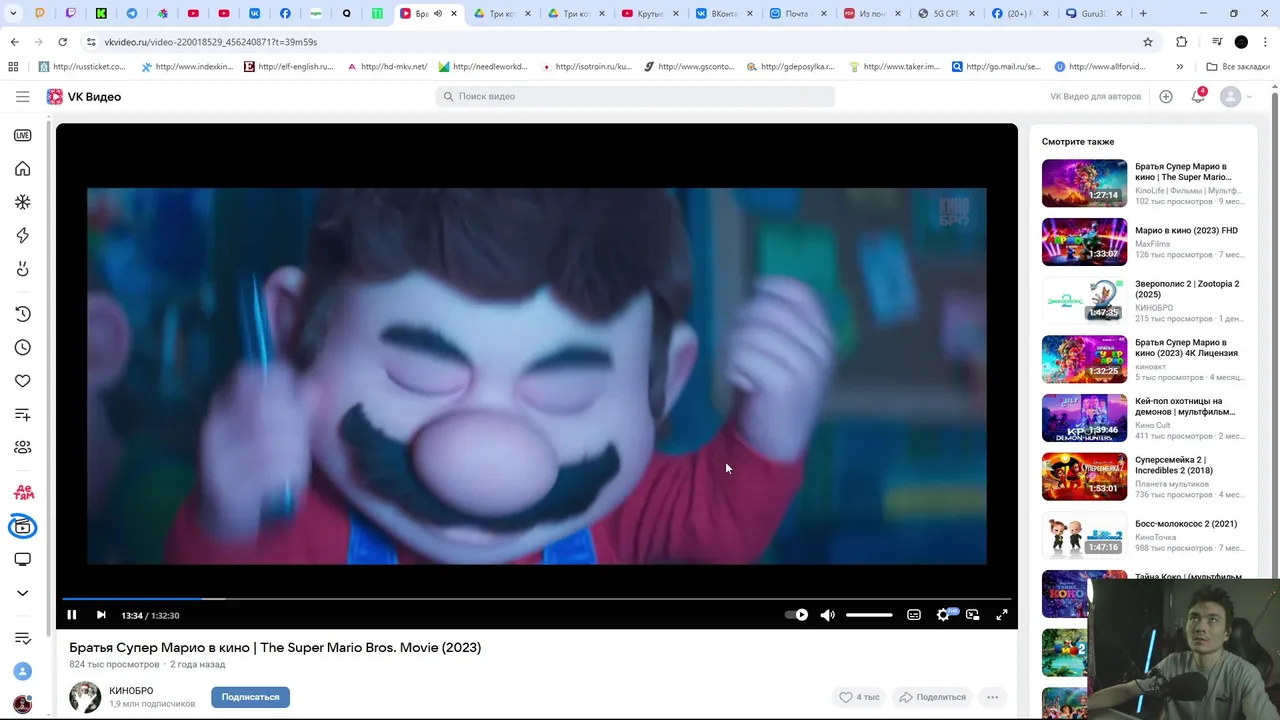The height and width of the screenshot is (720, 1280).
Task: Open the profile avatar dropdown in header
Action: 1235,96
